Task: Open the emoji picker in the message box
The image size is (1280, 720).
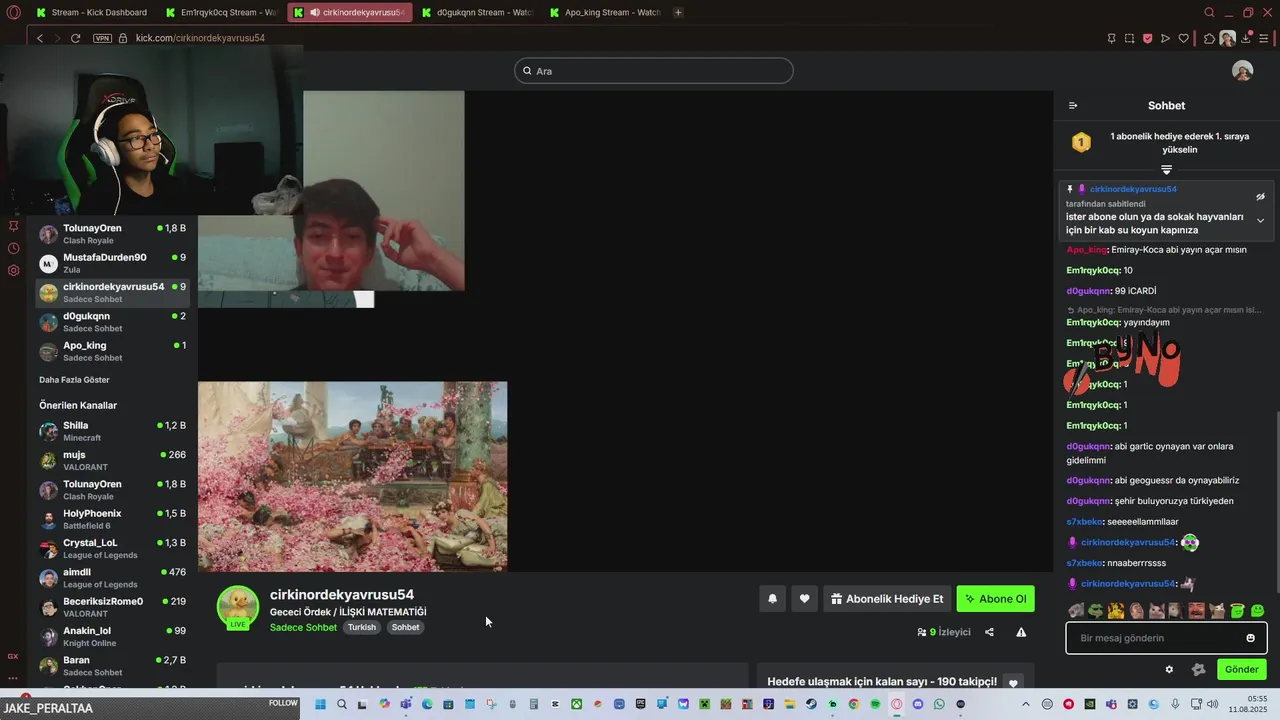Action: click(1250, 638)
